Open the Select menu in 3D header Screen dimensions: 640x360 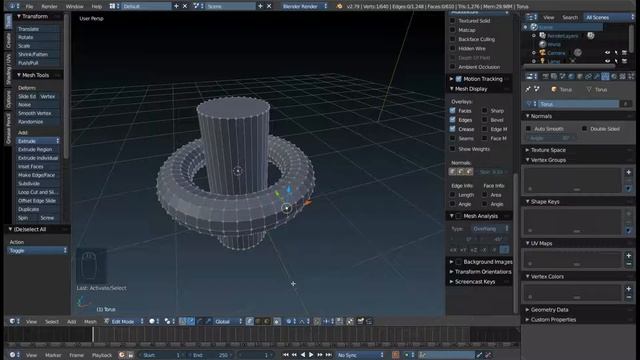pyautogui.click(x=52, y=322)
